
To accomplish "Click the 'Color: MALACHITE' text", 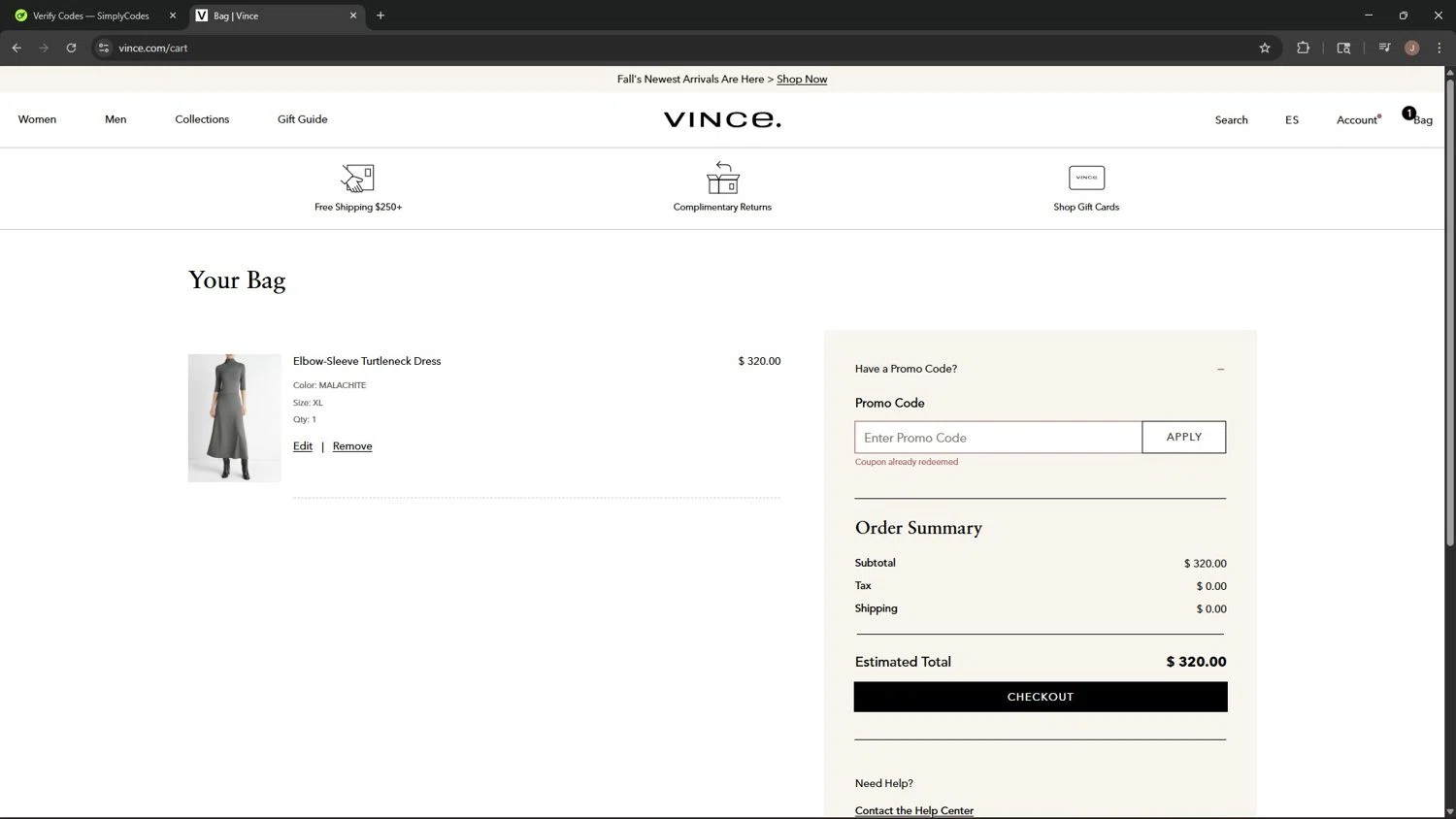I will tap(330, 385).
